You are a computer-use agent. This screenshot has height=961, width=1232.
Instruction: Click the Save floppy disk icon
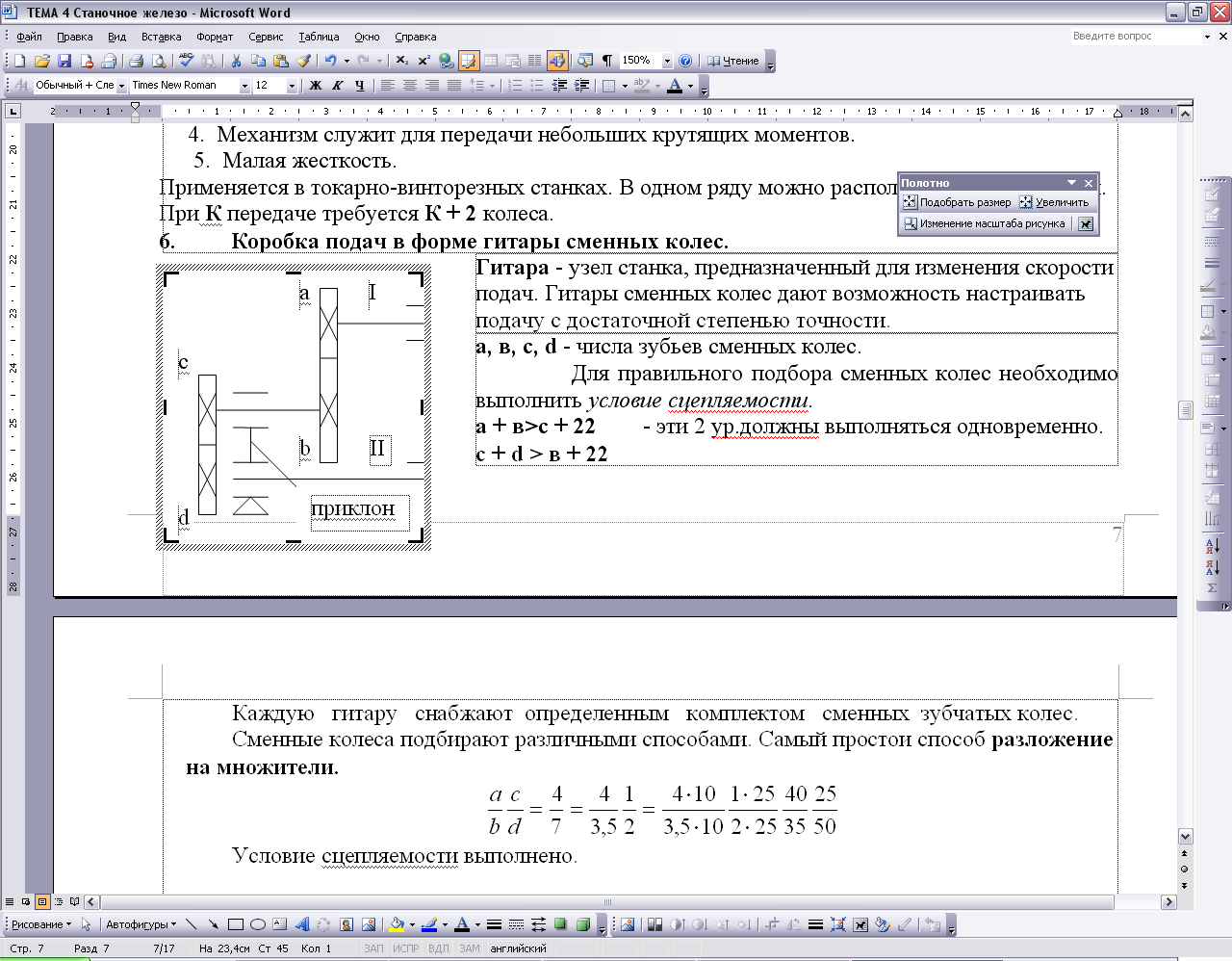click(64, 61)
